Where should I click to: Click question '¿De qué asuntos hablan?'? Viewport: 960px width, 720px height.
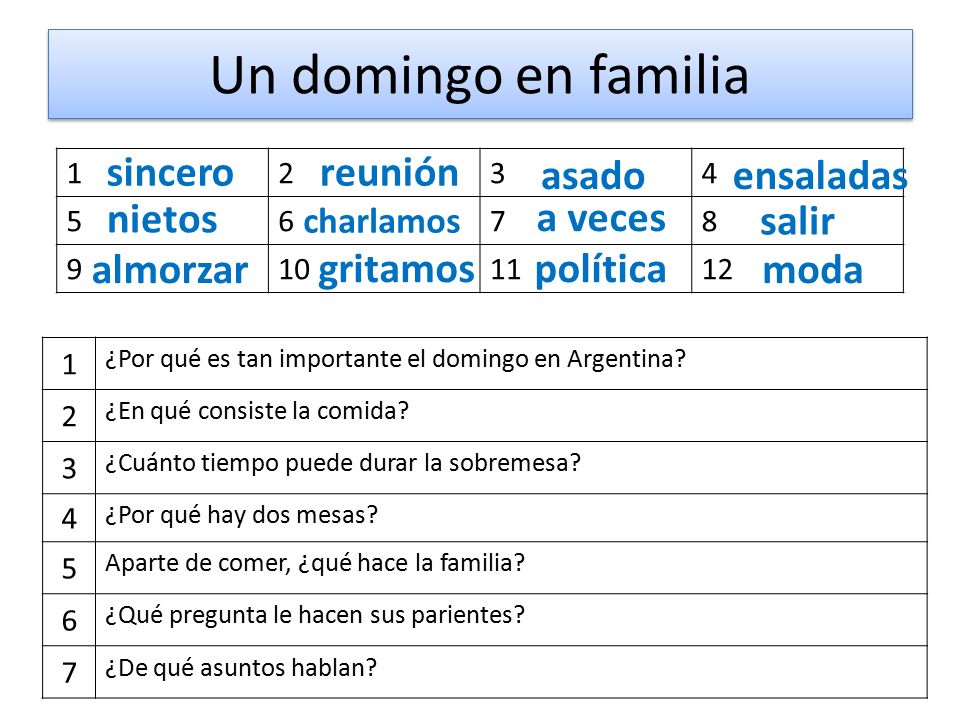241,668
